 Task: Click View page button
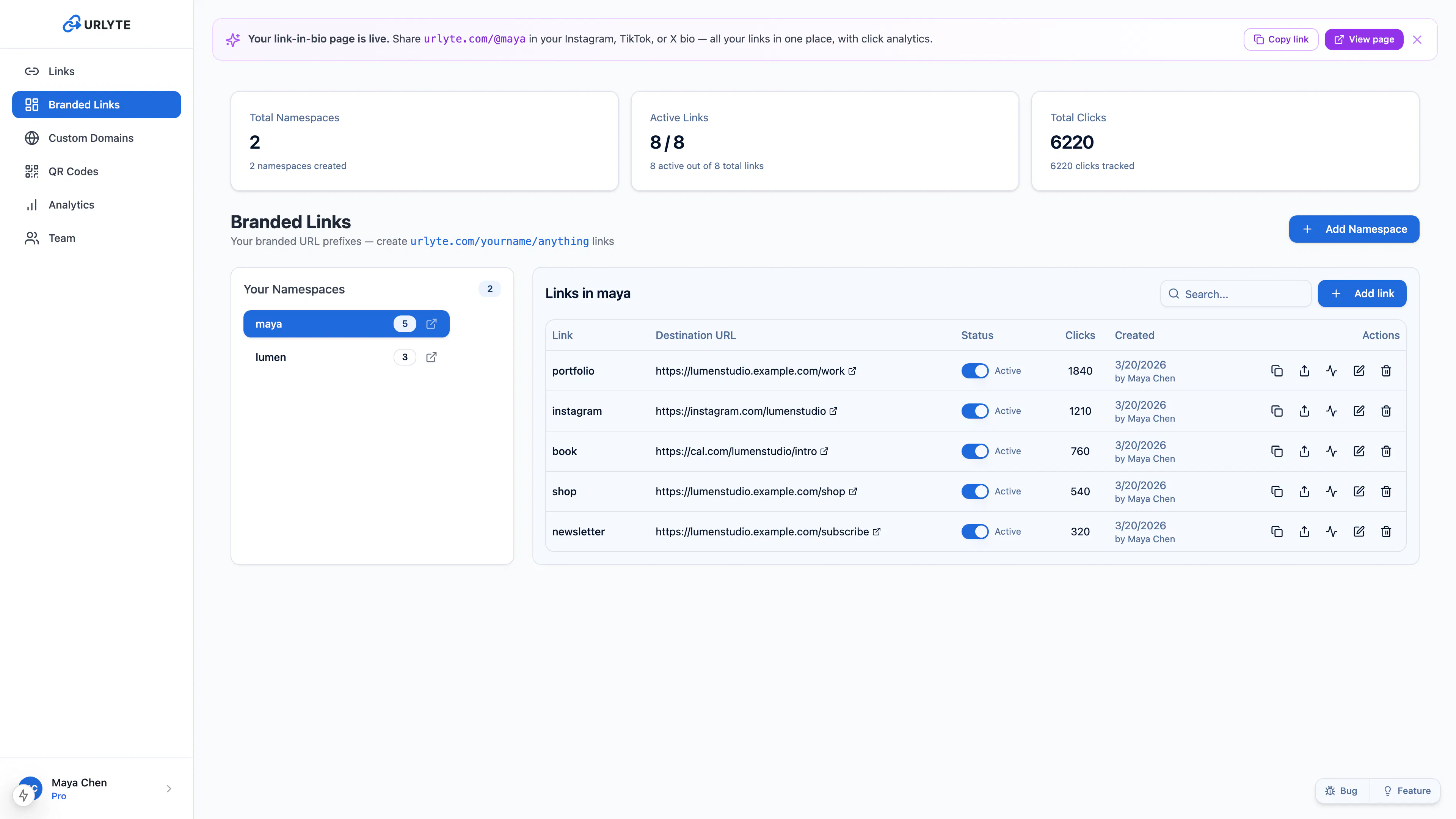1364,39
